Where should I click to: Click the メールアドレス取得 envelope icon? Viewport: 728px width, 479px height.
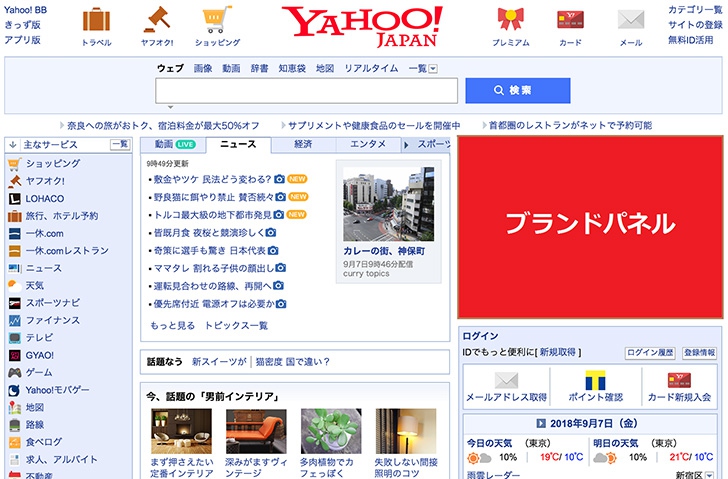tap(506, 380)
